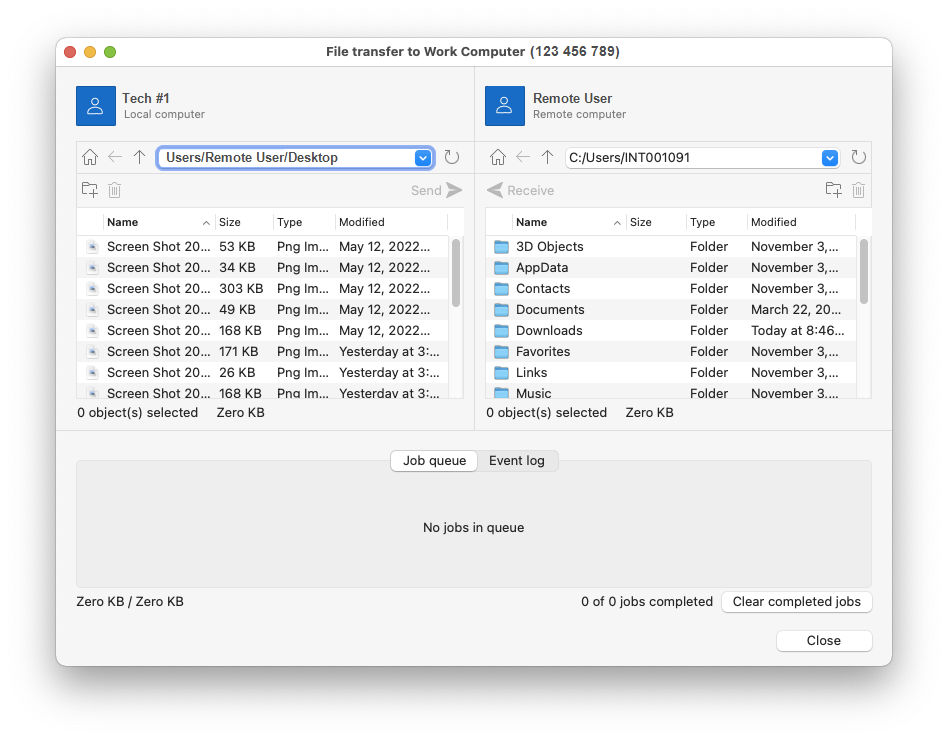Go back in remote folder history

pos(523,157)
